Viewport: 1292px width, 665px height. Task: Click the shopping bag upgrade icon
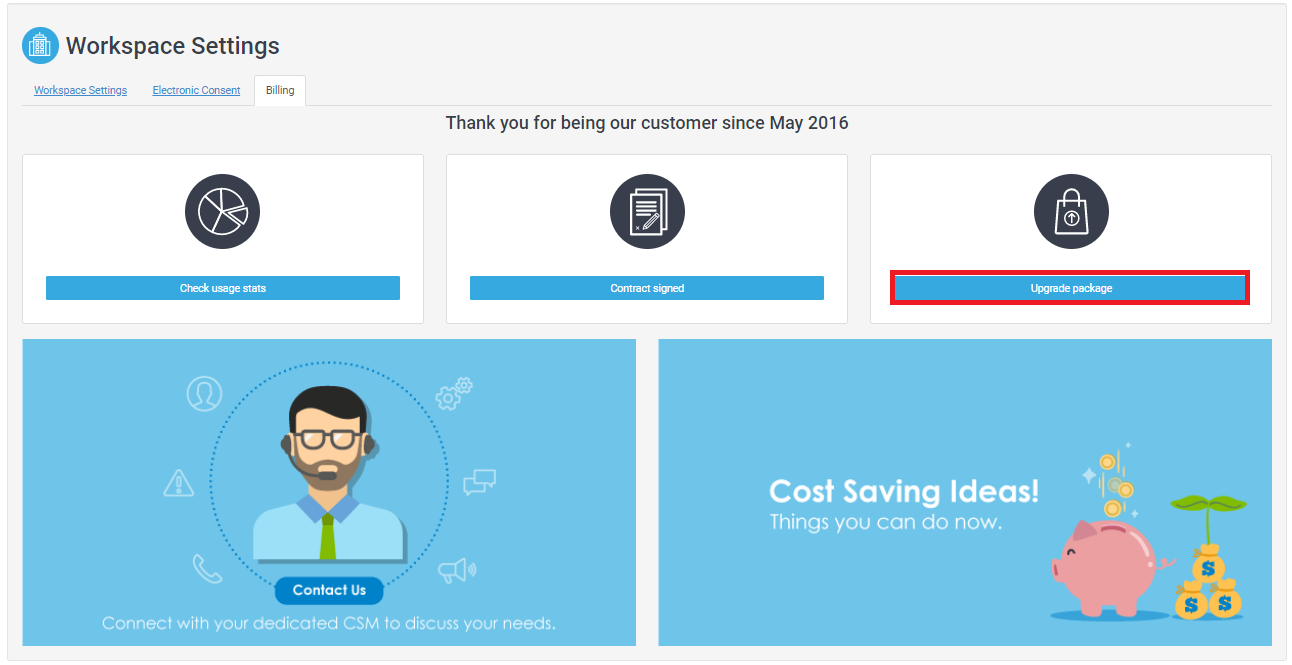[x=1071, y=212]
